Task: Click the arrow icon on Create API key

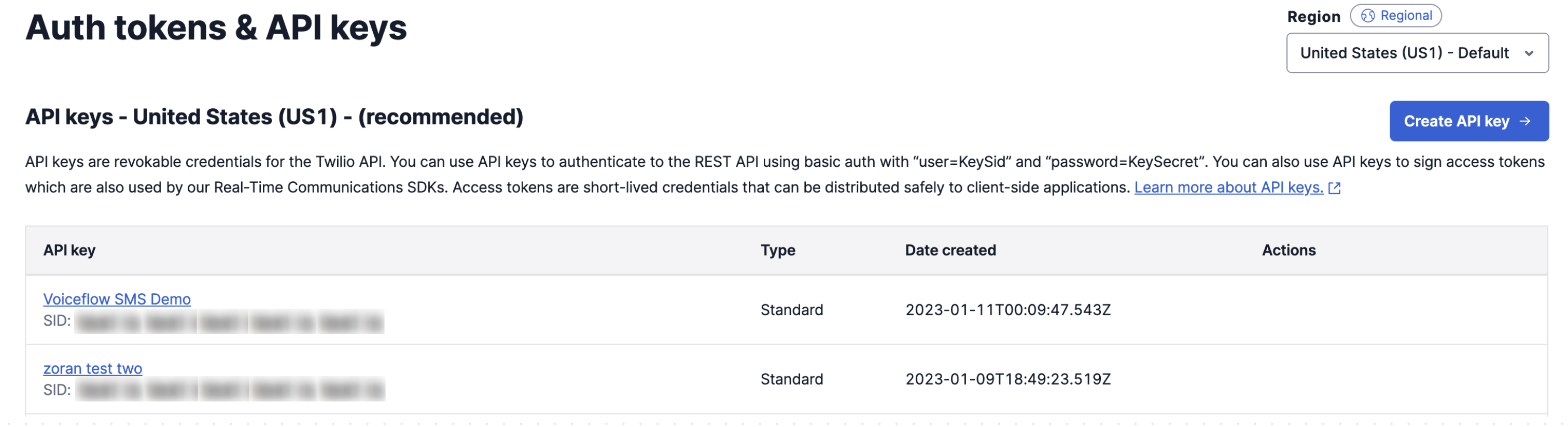Action: [1525, 121]
